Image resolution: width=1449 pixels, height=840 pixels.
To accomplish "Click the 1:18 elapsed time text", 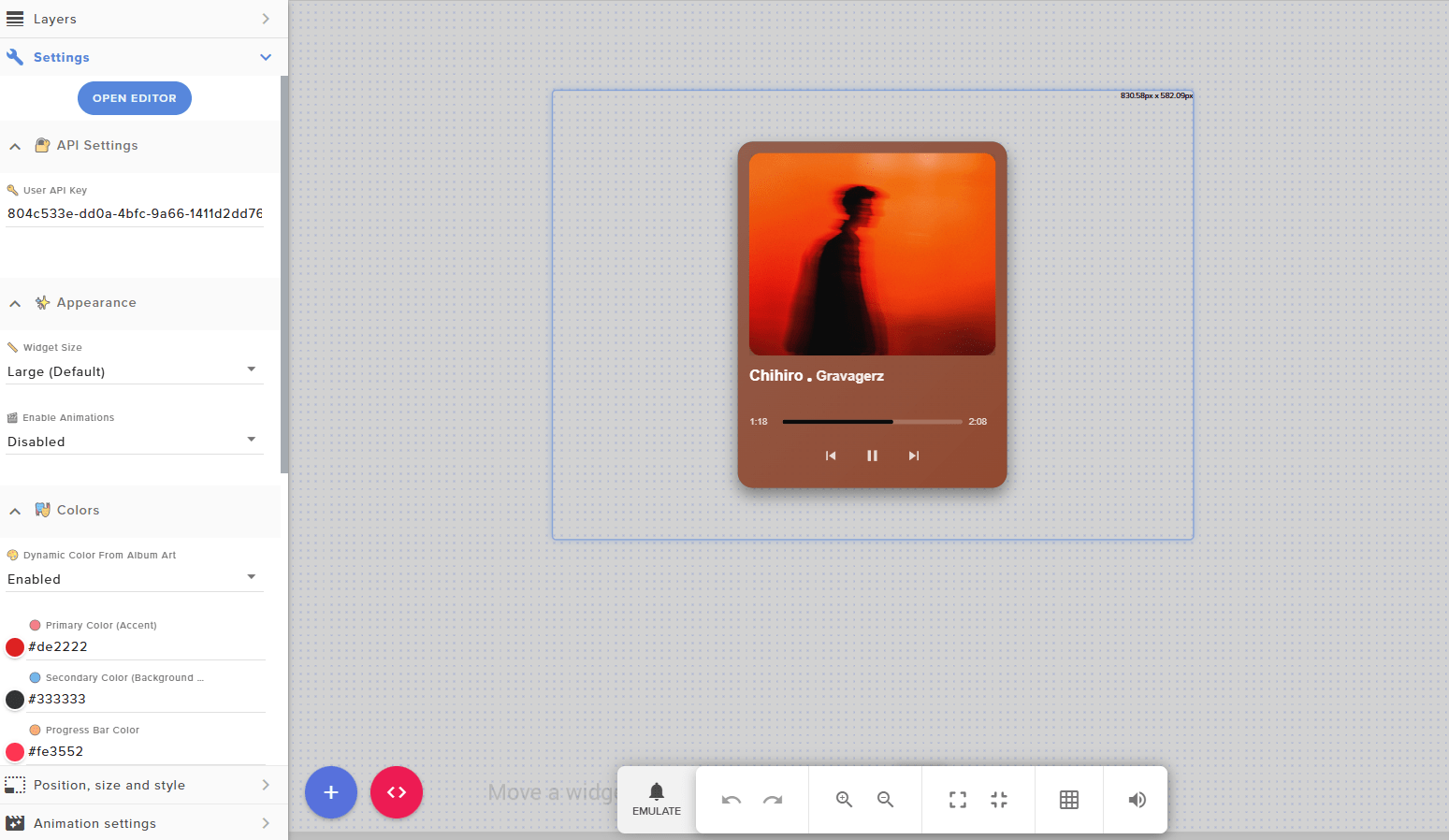I will coord(759,422).
